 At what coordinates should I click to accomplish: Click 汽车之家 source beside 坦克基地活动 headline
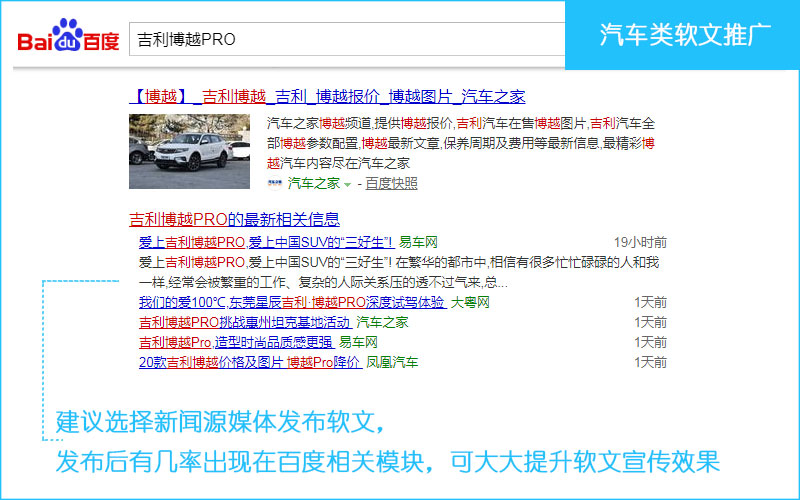(x=382, y=322)
